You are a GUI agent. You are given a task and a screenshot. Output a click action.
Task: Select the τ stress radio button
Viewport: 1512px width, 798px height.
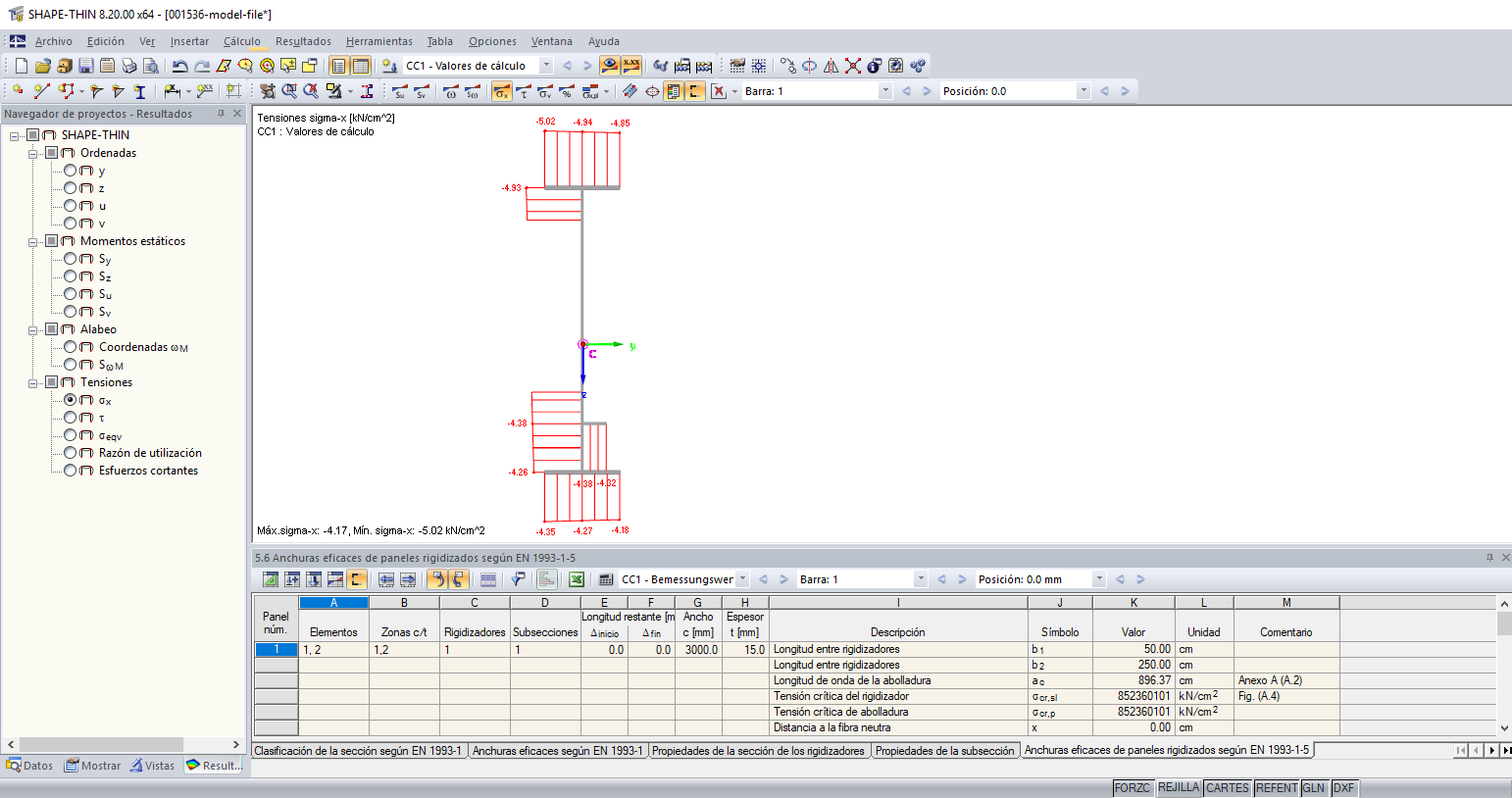click(70, 418)
